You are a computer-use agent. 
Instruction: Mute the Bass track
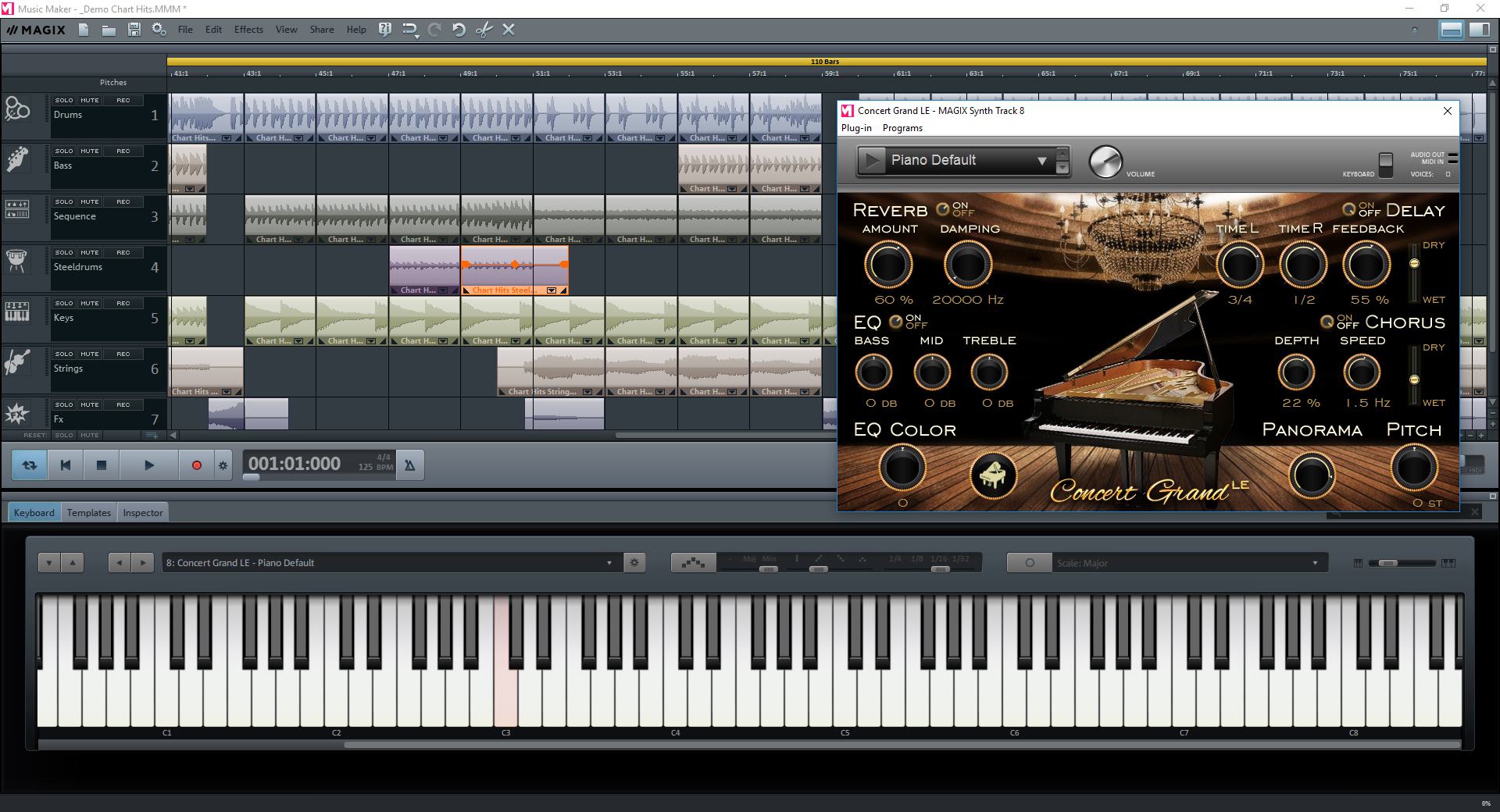tap(88, 150)
